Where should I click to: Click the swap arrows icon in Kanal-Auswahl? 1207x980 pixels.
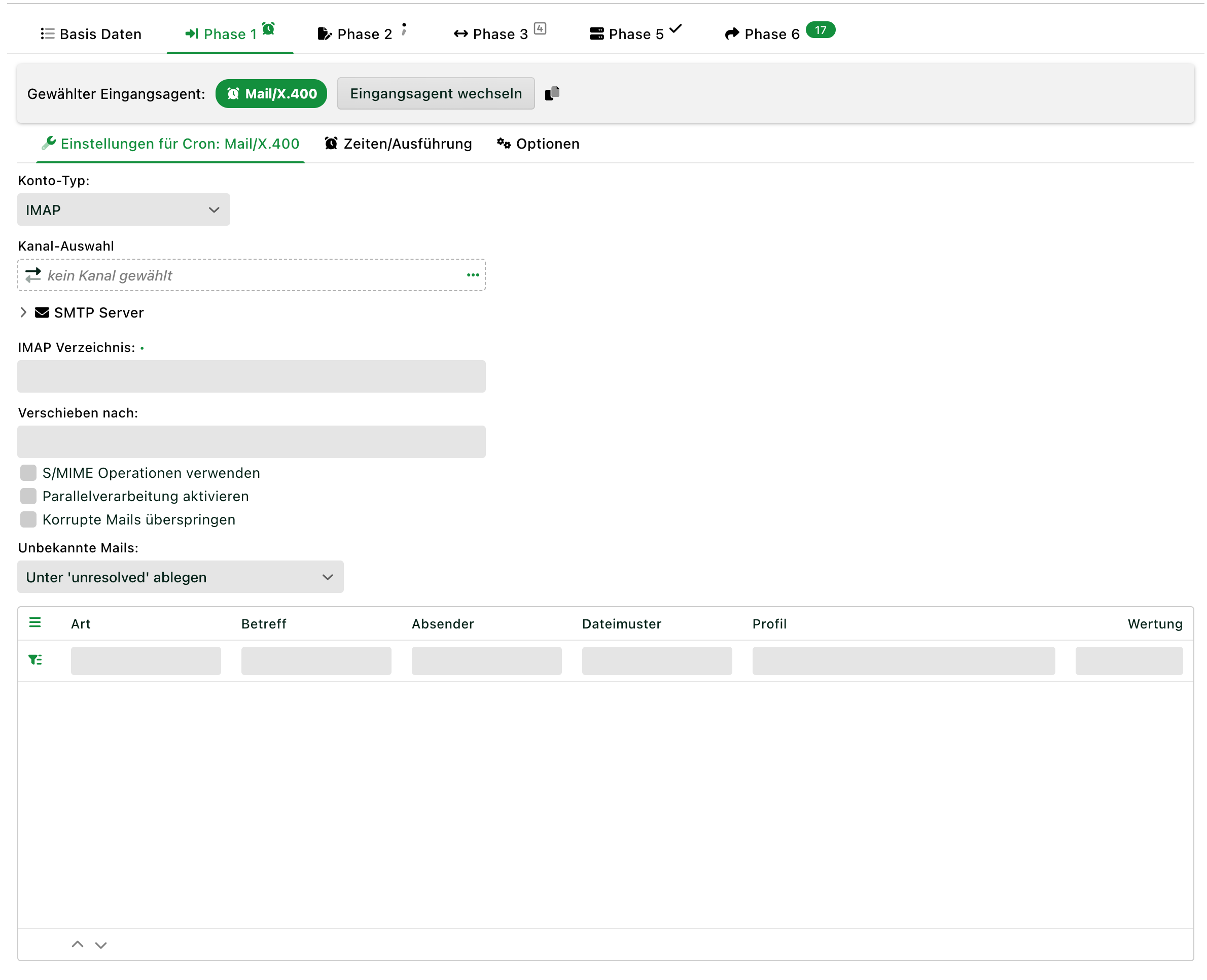[33, 275]
